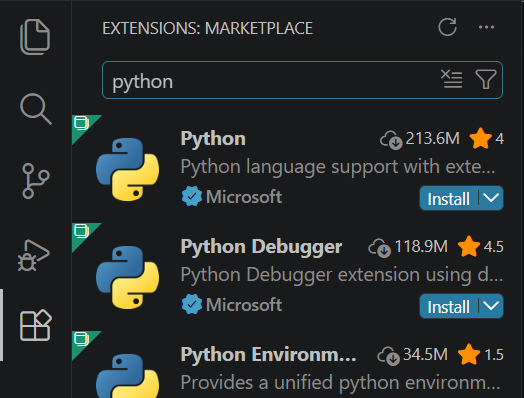Screen dimensions: 524x398
Task: Open the Python Debugger title
Action: point(261,247)
